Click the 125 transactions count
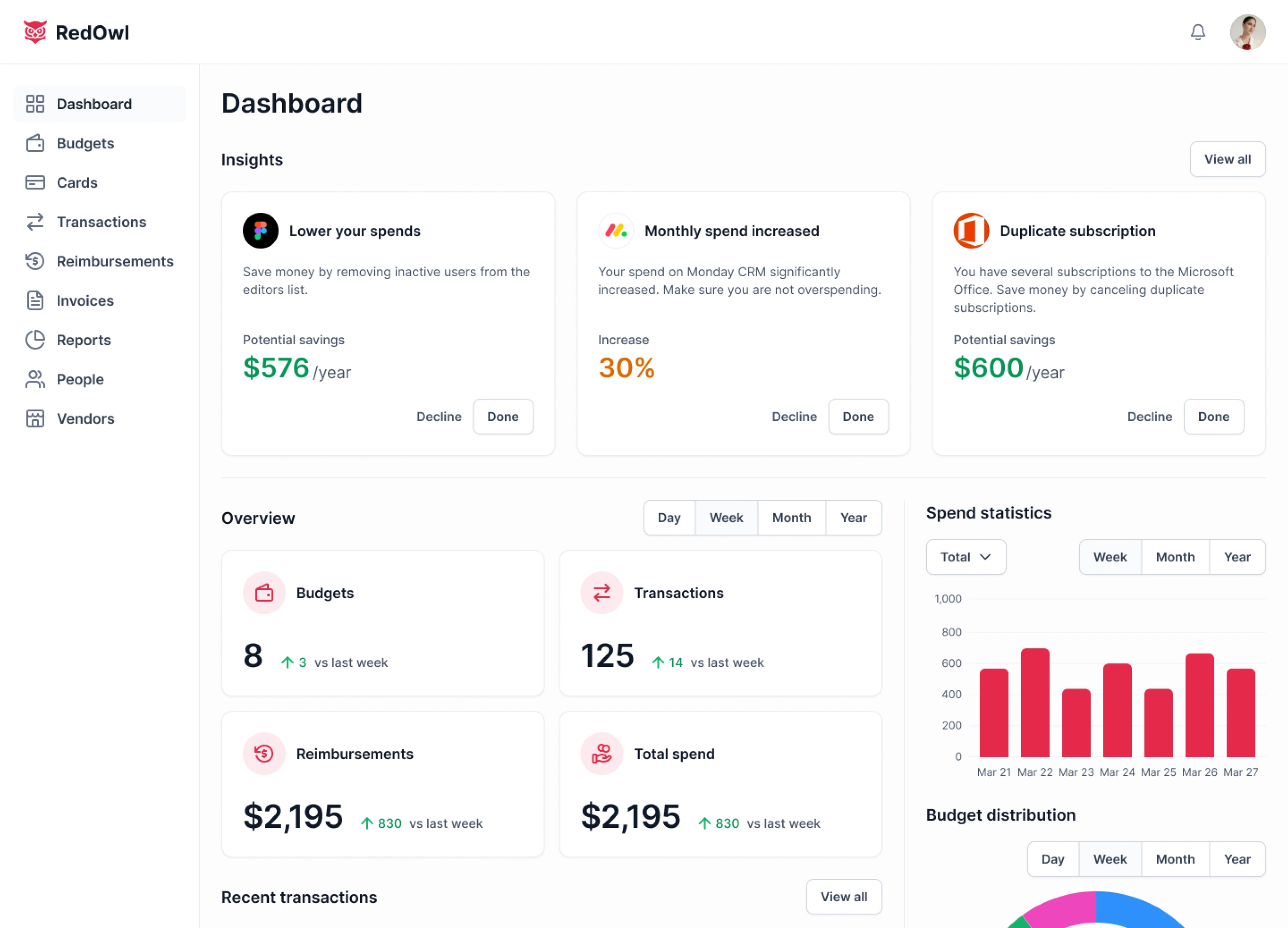This screenshot has width=1288, height=928. tap(607, 656)
